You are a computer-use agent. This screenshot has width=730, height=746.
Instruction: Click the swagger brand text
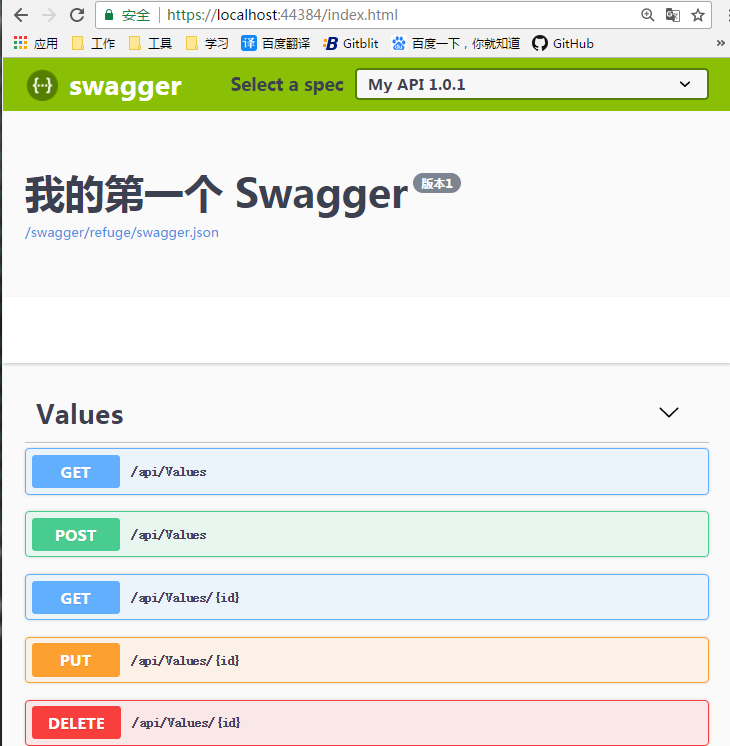click(125, 86)
